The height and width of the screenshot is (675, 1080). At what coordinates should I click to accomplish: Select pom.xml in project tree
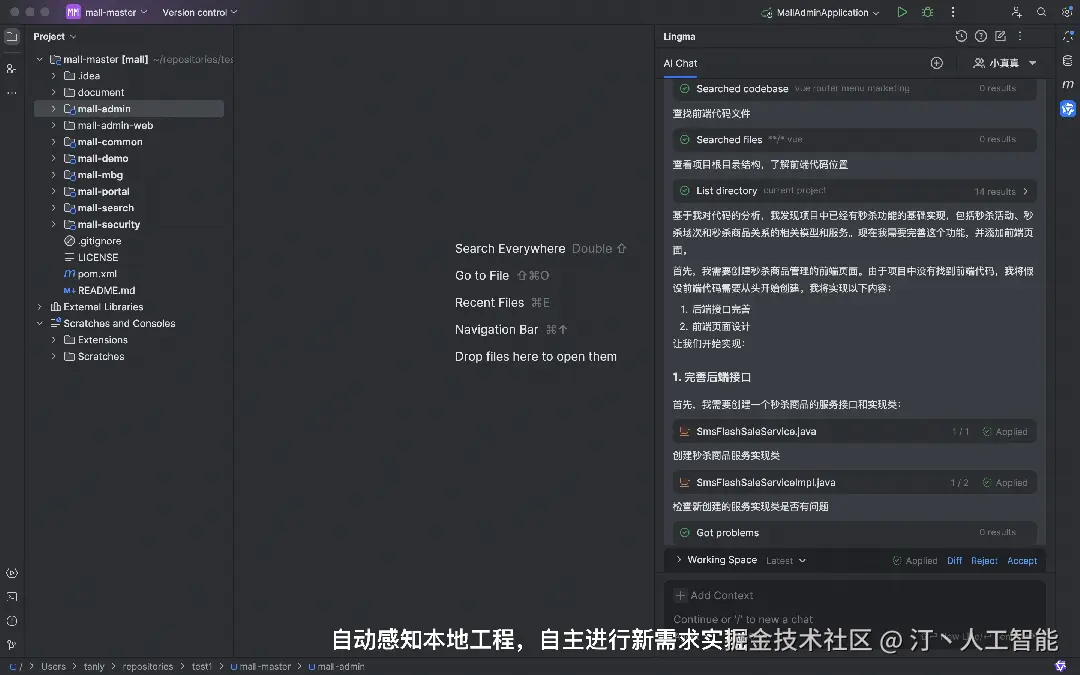97,274
